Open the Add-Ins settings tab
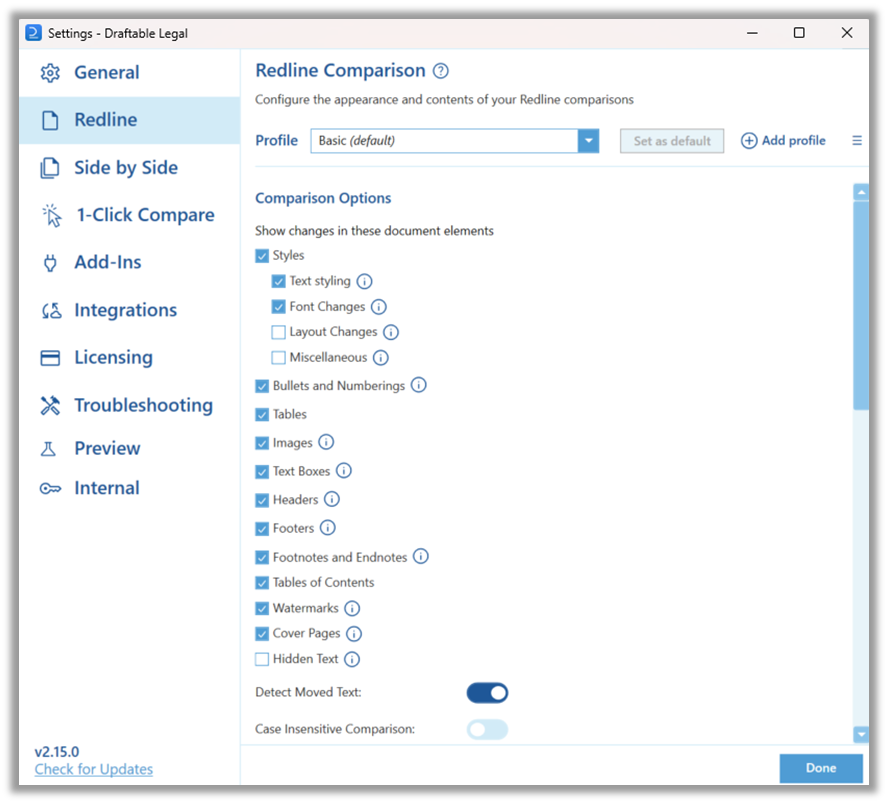Image resolution: width=888 pixels, height=804 pixels. click(x=130, y=263)
